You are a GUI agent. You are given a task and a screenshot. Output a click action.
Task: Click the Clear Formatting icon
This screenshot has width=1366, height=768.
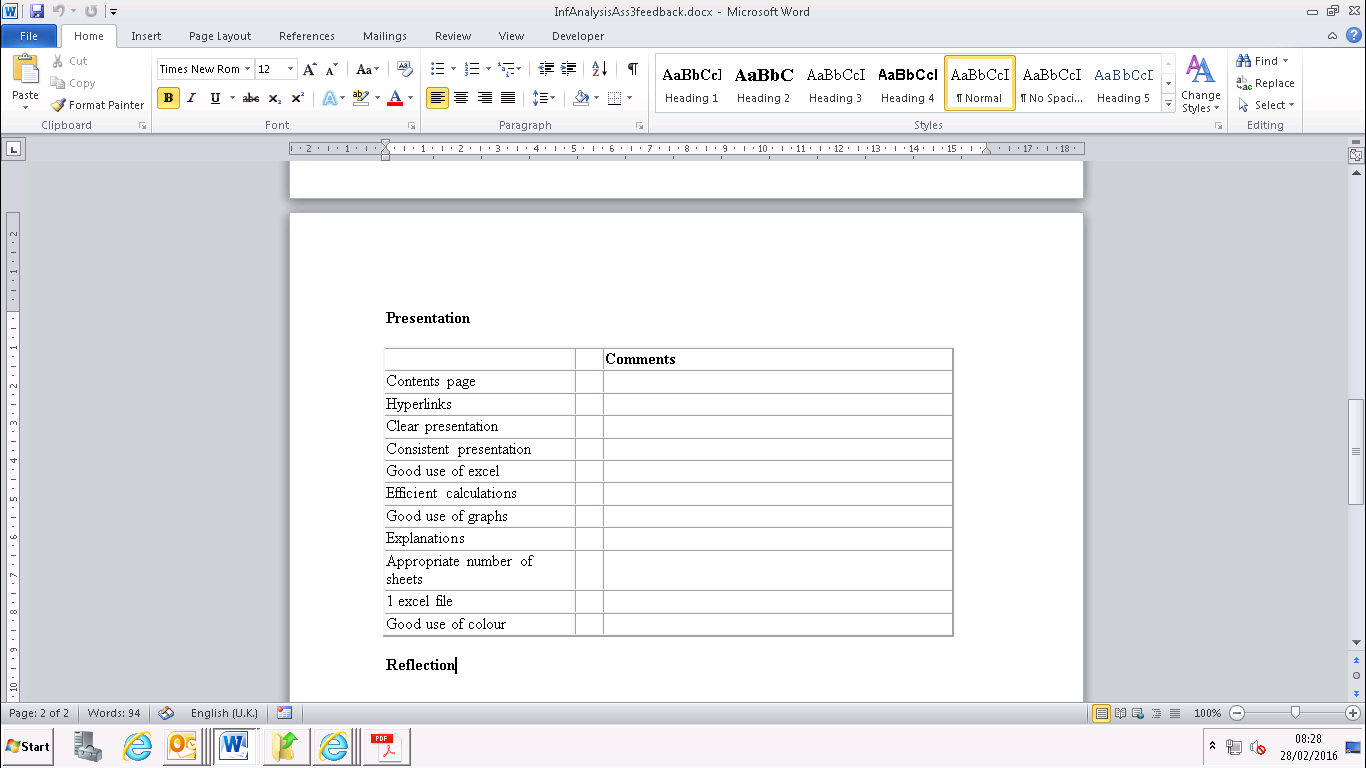[404, 69]
